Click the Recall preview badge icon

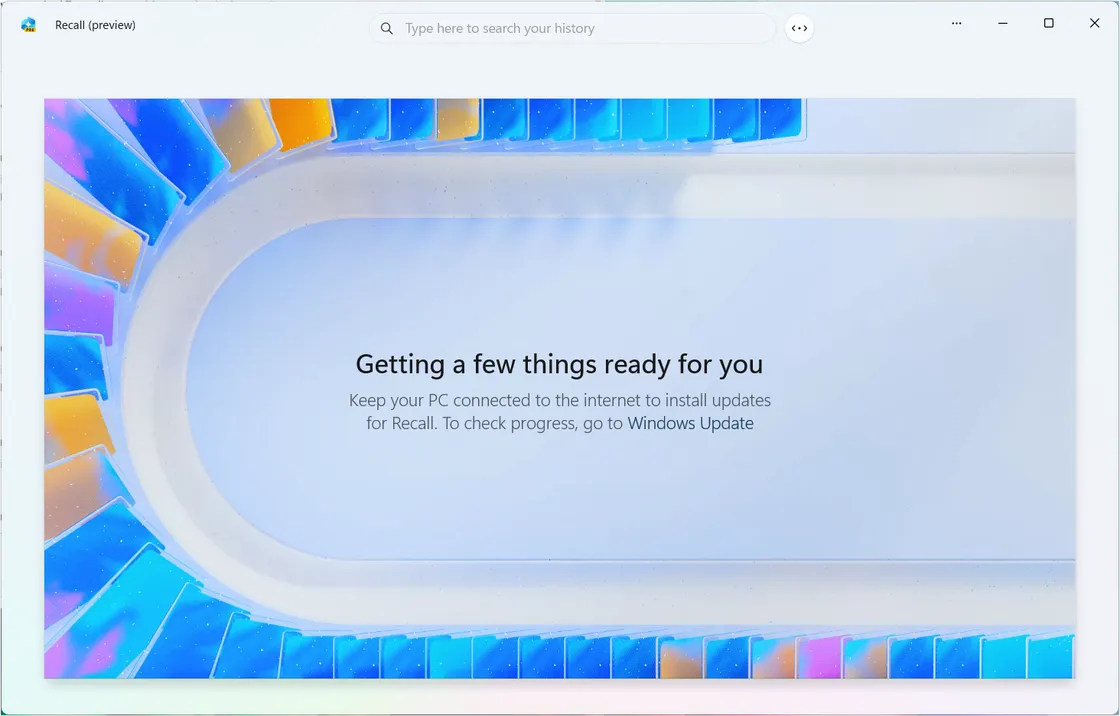click(x=28, y=24)
